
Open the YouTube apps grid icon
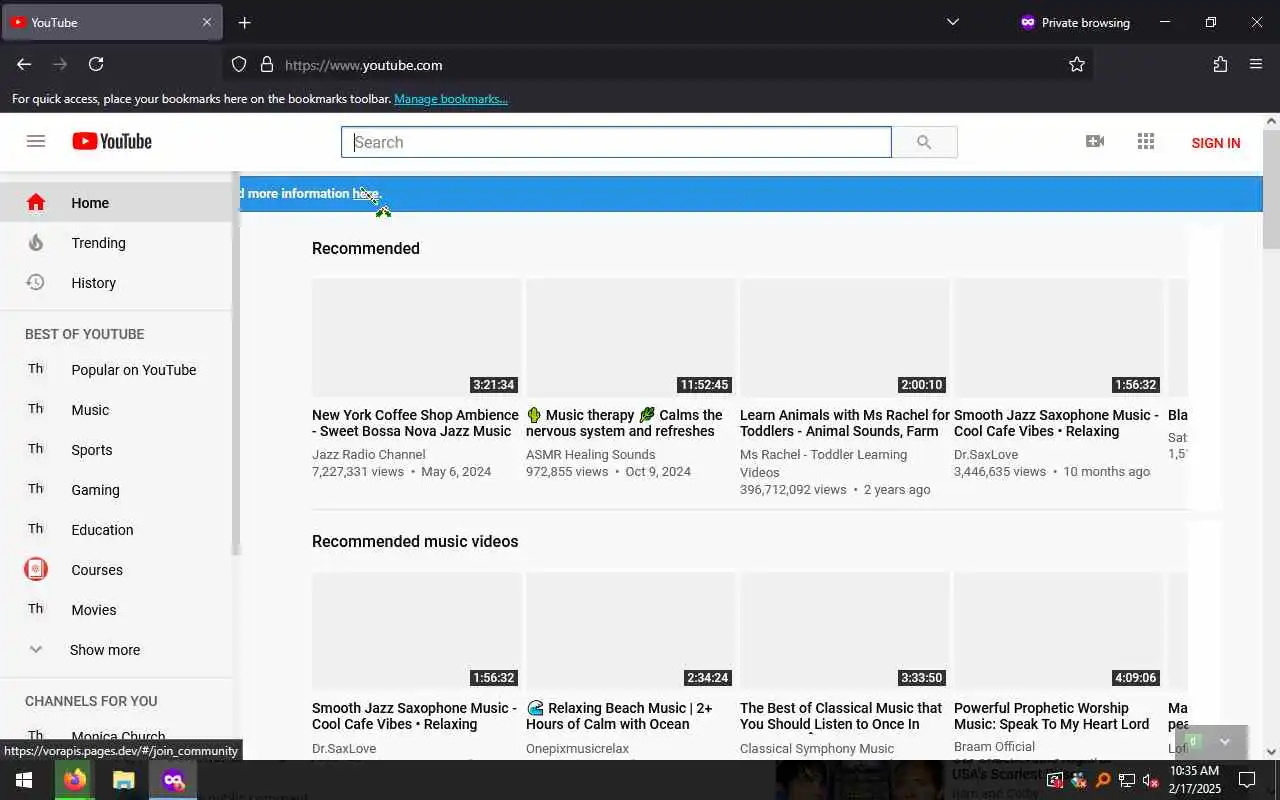pos(1146,141)
